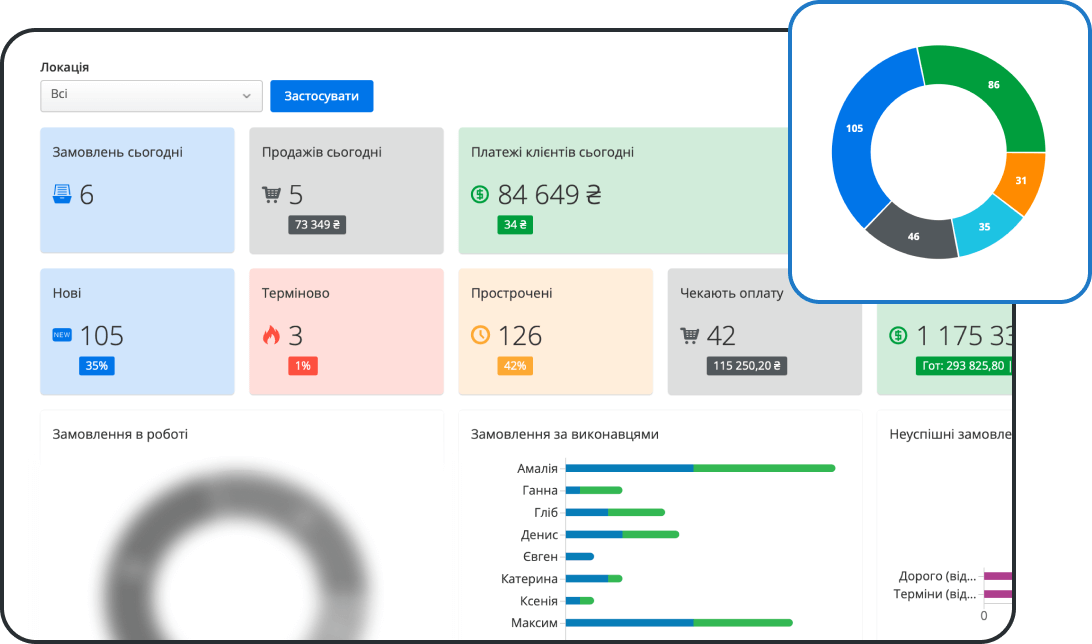Click the cart icon in Чекають оплату card
The width and height of the screenshot is (1092, 644).
coord(690,335)
